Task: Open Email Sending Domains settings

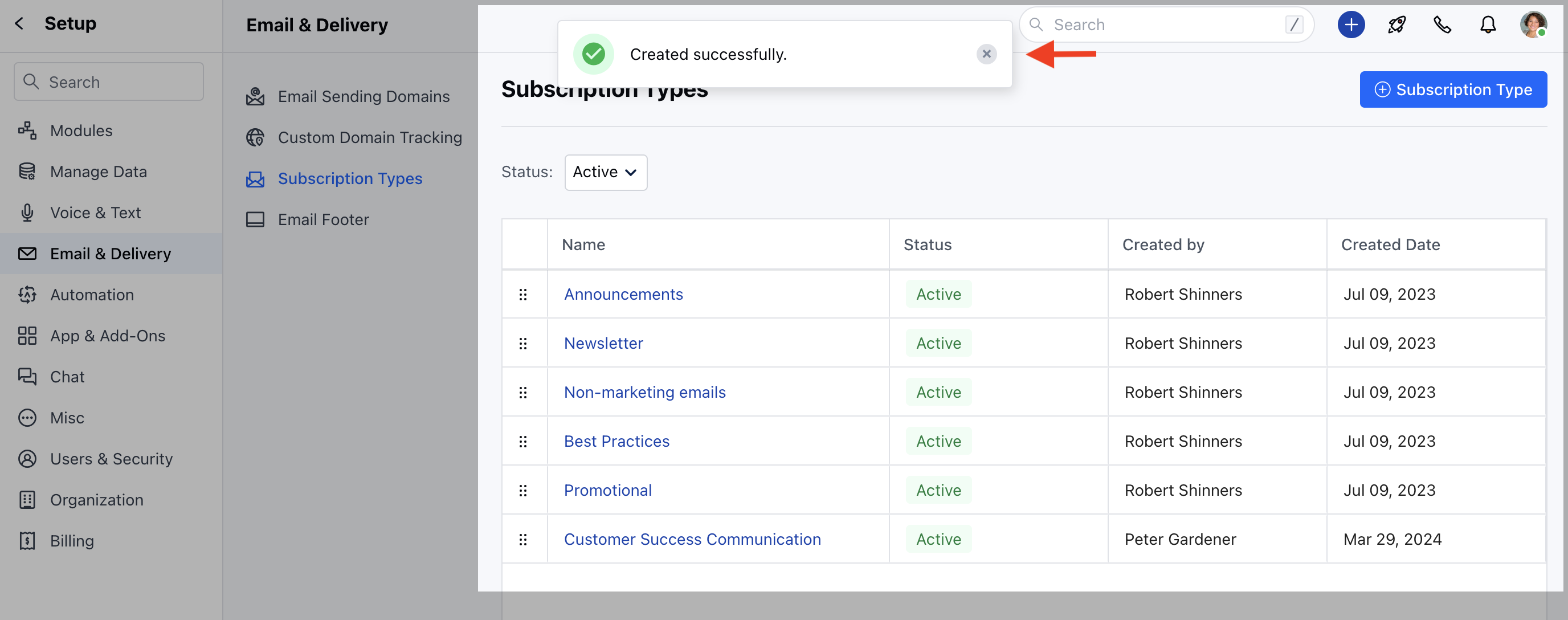Action: tap(363, 97)
